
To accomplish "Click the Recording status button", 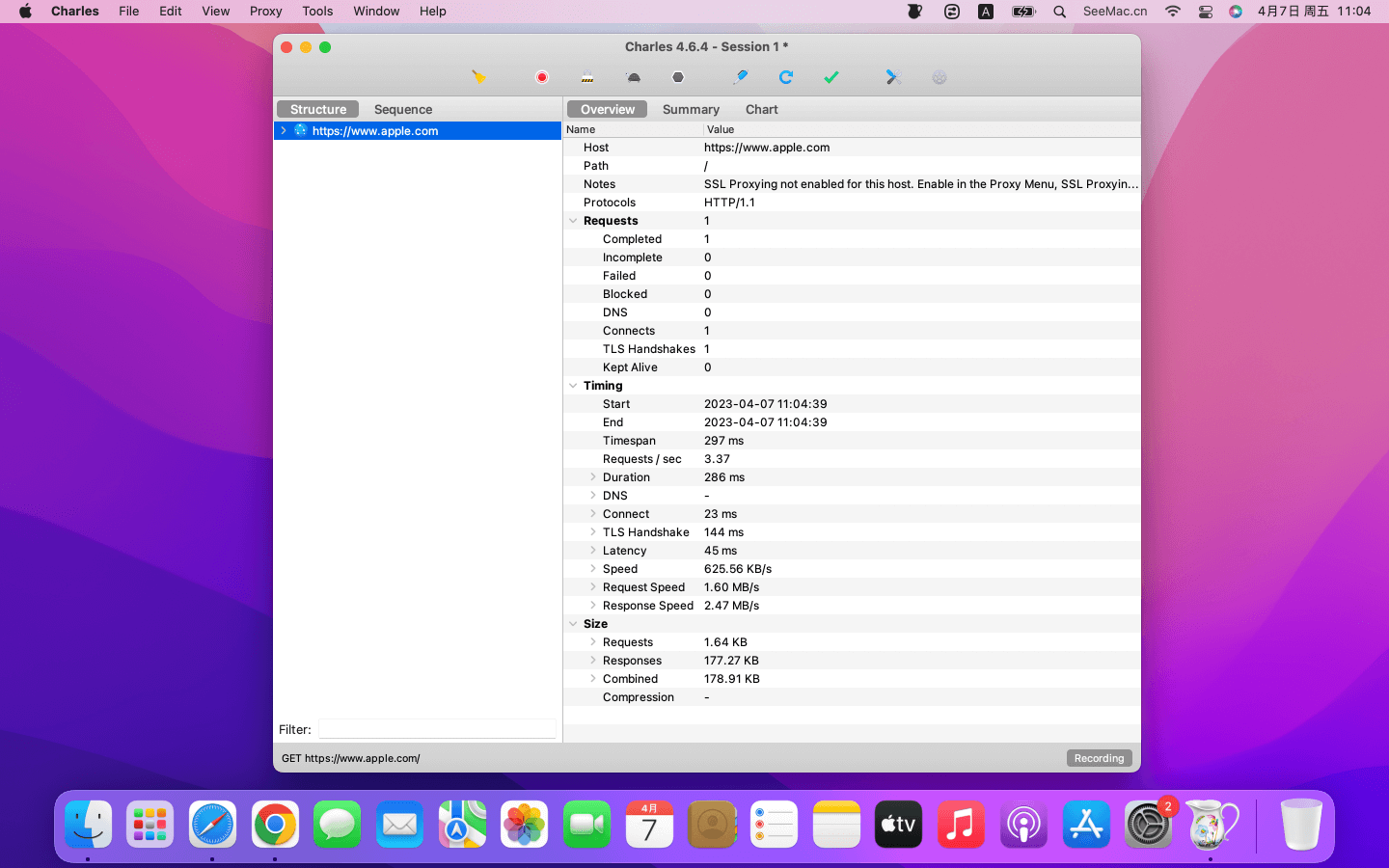I will point(1099,758).
